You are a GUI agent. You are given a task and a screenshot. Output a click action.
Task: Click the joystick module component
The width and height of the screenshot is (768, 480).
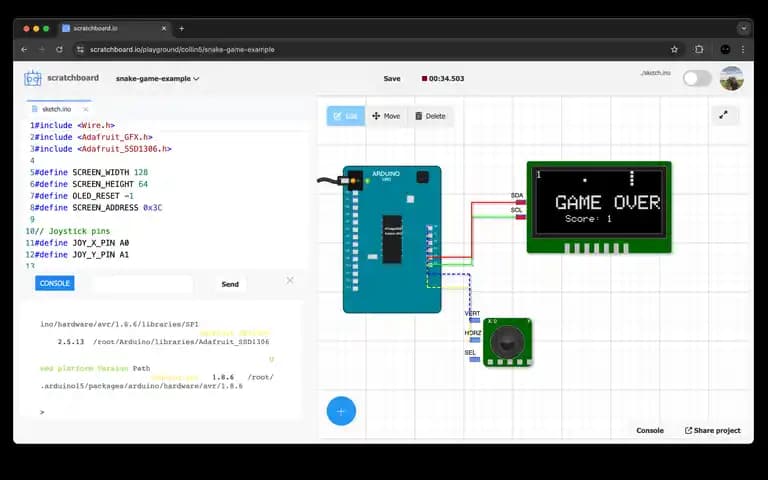[507, 342]
